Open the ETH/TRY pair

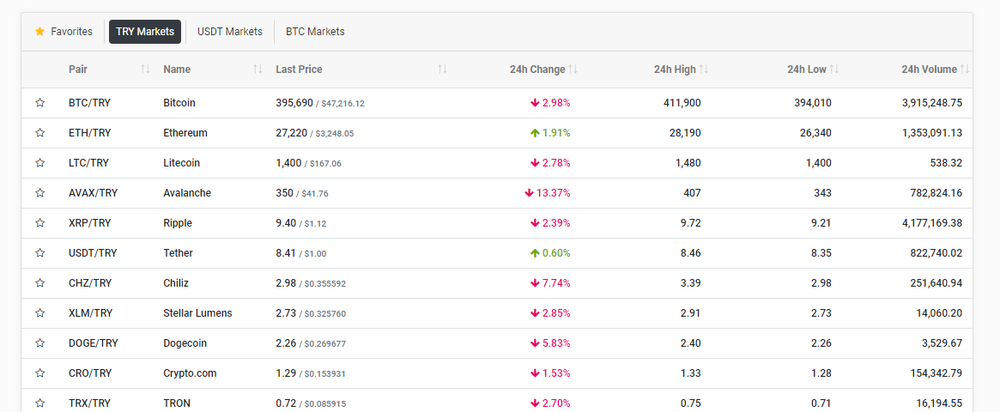[x=89, y=133]
